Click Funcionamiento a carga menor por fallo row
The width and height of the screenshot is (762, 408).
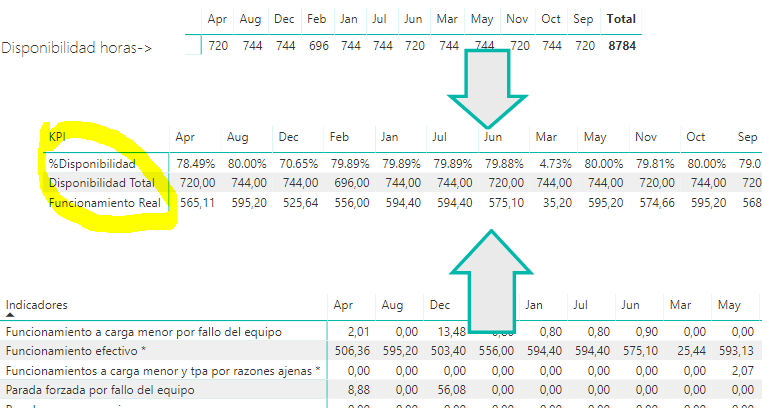point(379,332)
